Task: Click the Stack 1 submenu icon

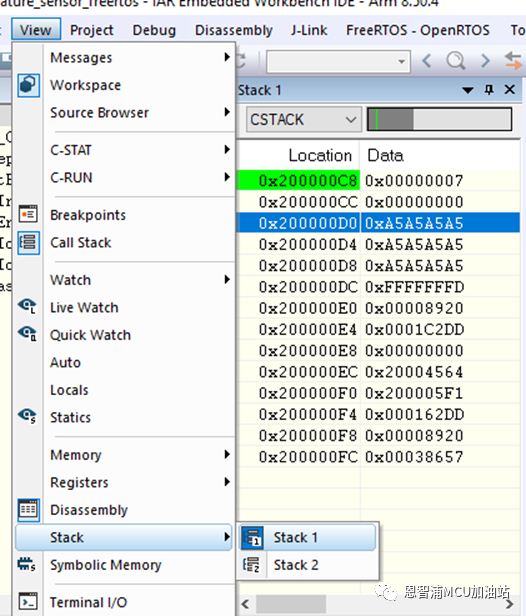Action: click(252, 537)
